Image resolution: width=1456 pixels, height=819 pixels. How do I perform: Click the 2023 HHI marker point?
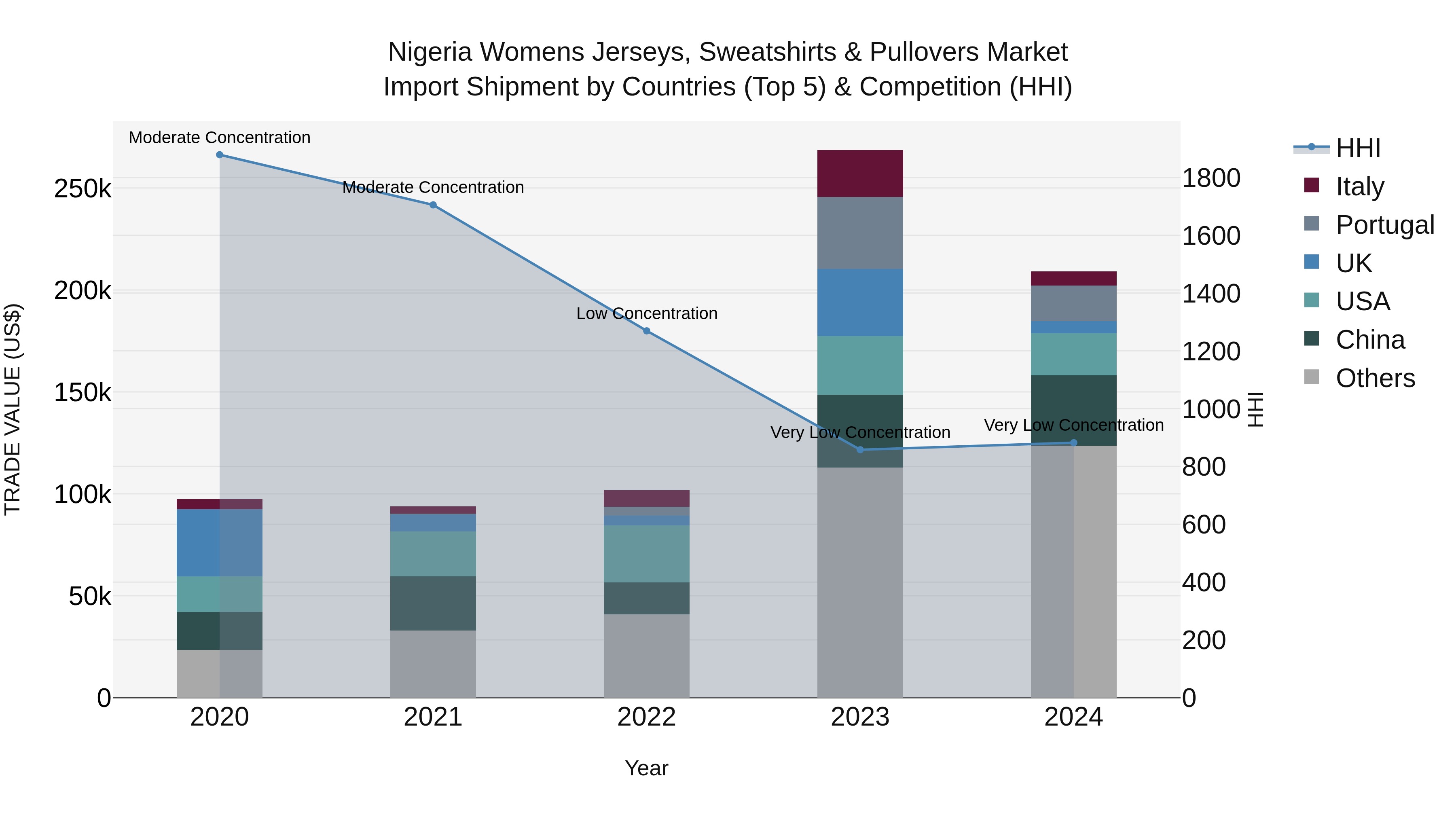tap(860, 450)
